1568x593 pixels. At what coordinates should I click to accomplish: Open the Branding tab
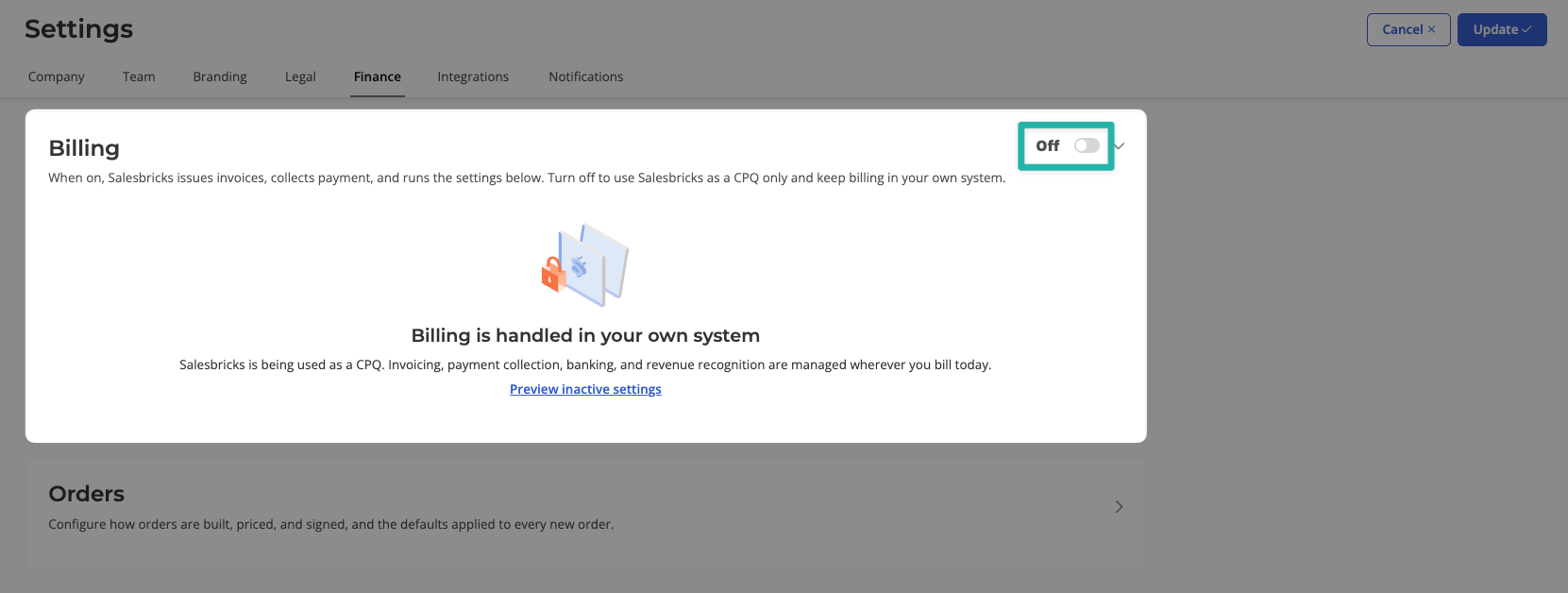tap(220, 76)
